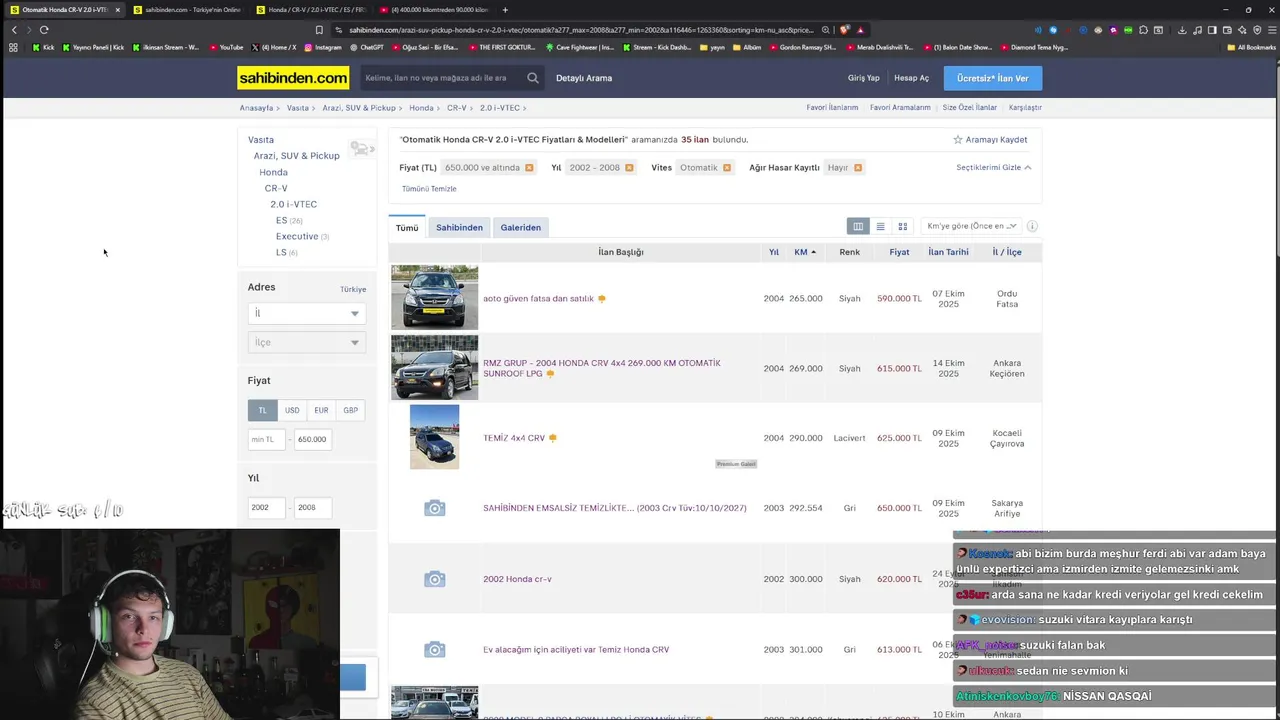Open the Kick bookmark

click(x=43, y=47)
